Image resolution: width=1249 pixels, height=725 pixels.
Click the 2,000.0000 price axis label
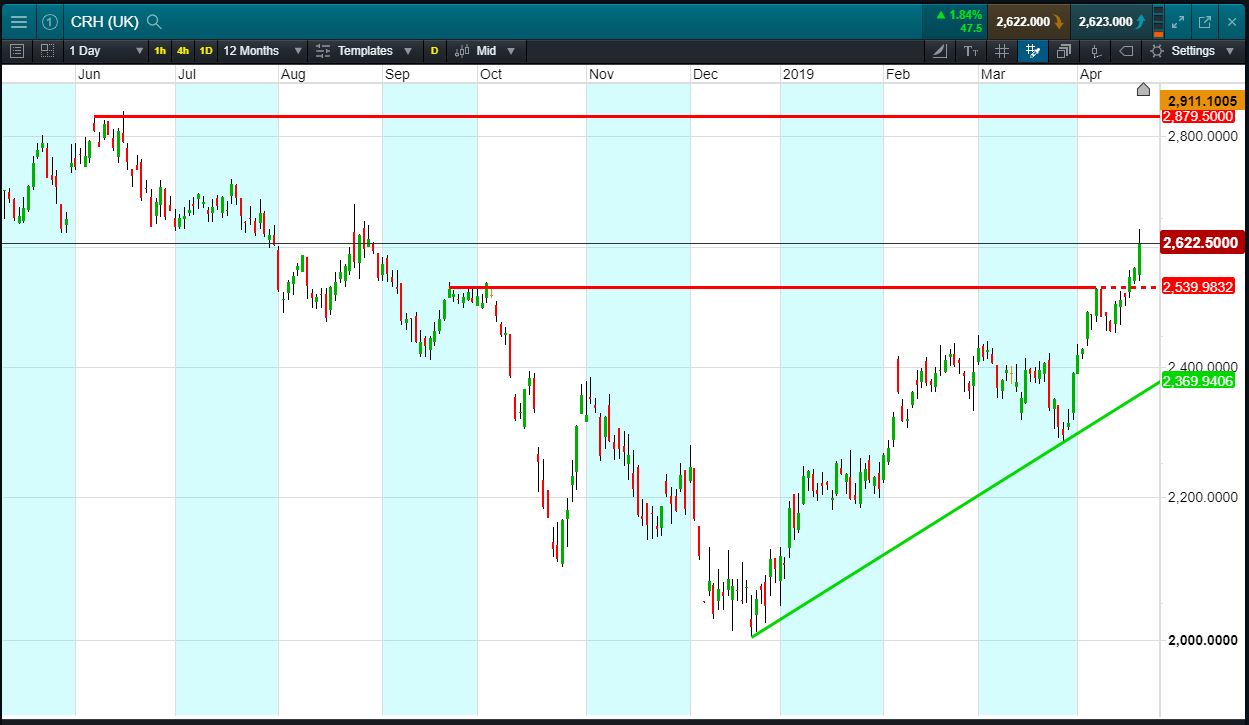pos(1203,640)
